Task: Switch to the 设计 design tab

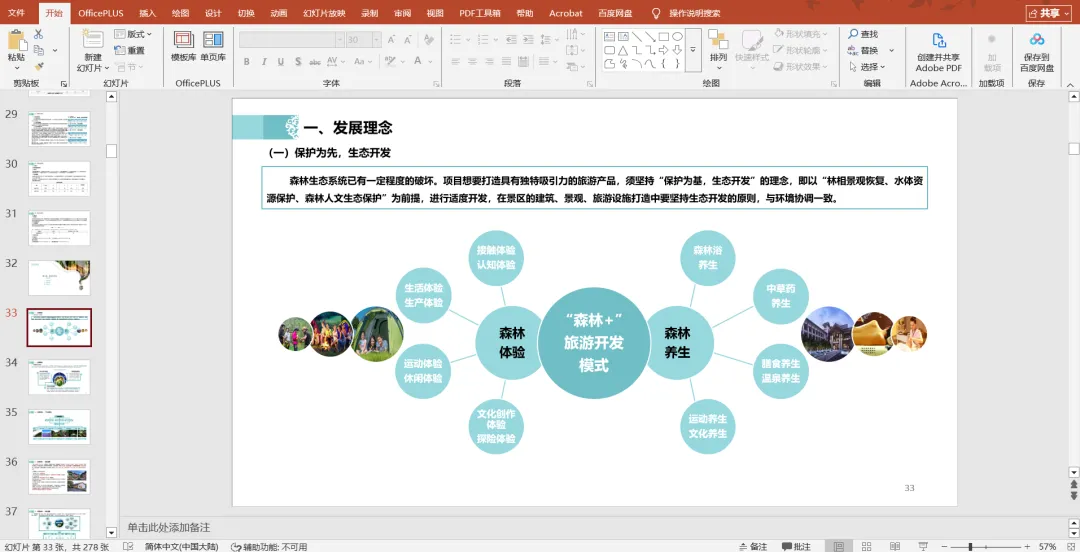Action: [214, 13]
